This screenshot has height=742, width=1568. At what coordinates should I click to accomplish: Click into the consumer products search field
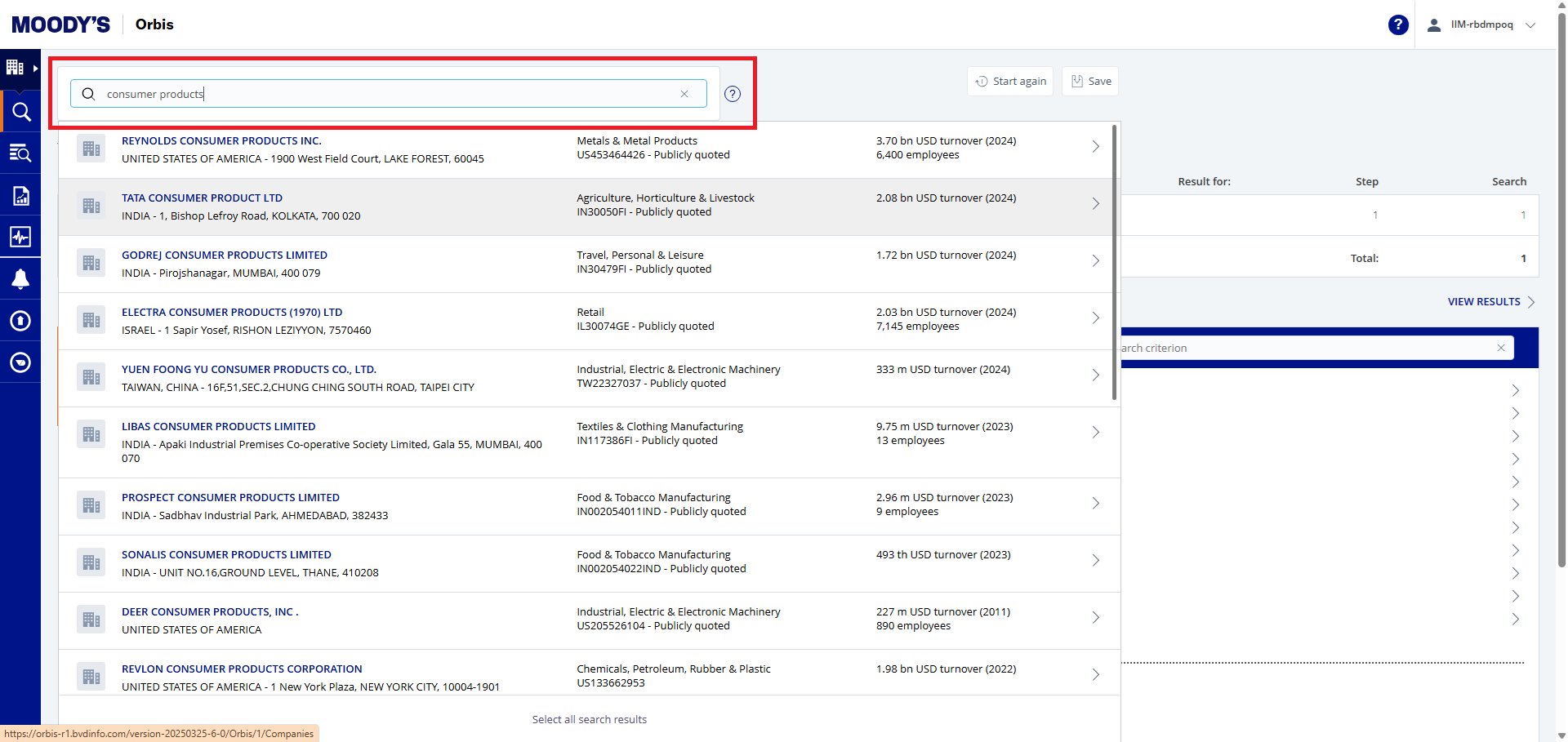(384, 94)
